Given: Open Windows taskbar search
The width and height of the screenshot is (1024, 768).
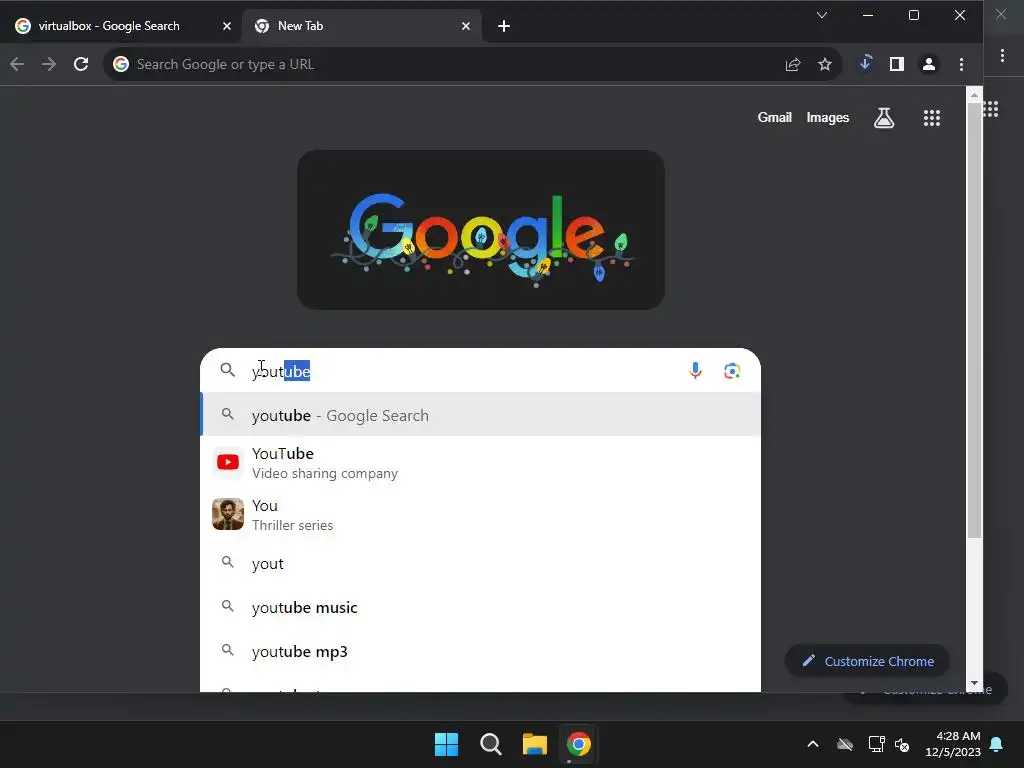Looking at the screenshot, I should (490, 744).
